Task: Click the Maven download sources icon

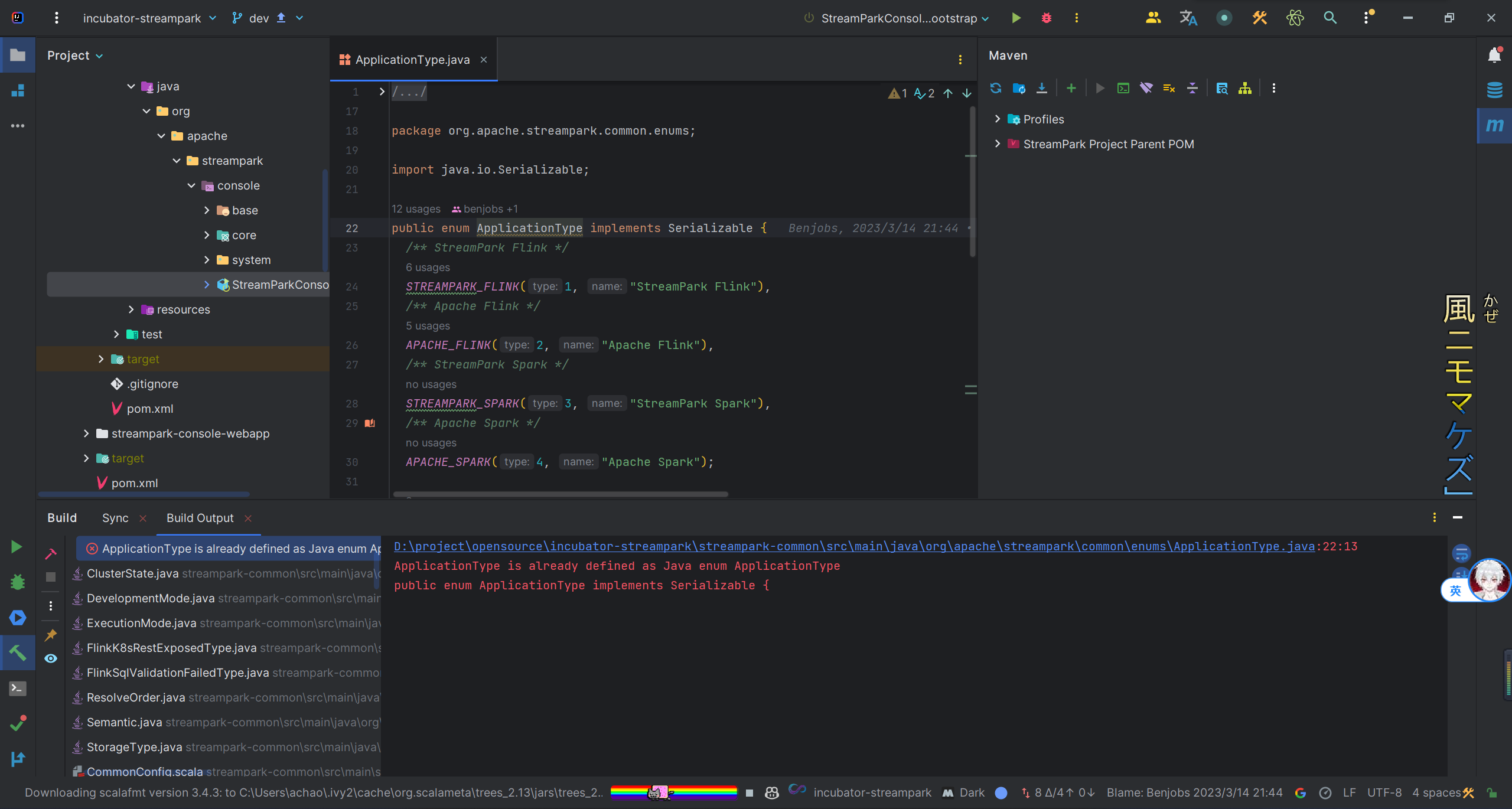Action: 1042,88
